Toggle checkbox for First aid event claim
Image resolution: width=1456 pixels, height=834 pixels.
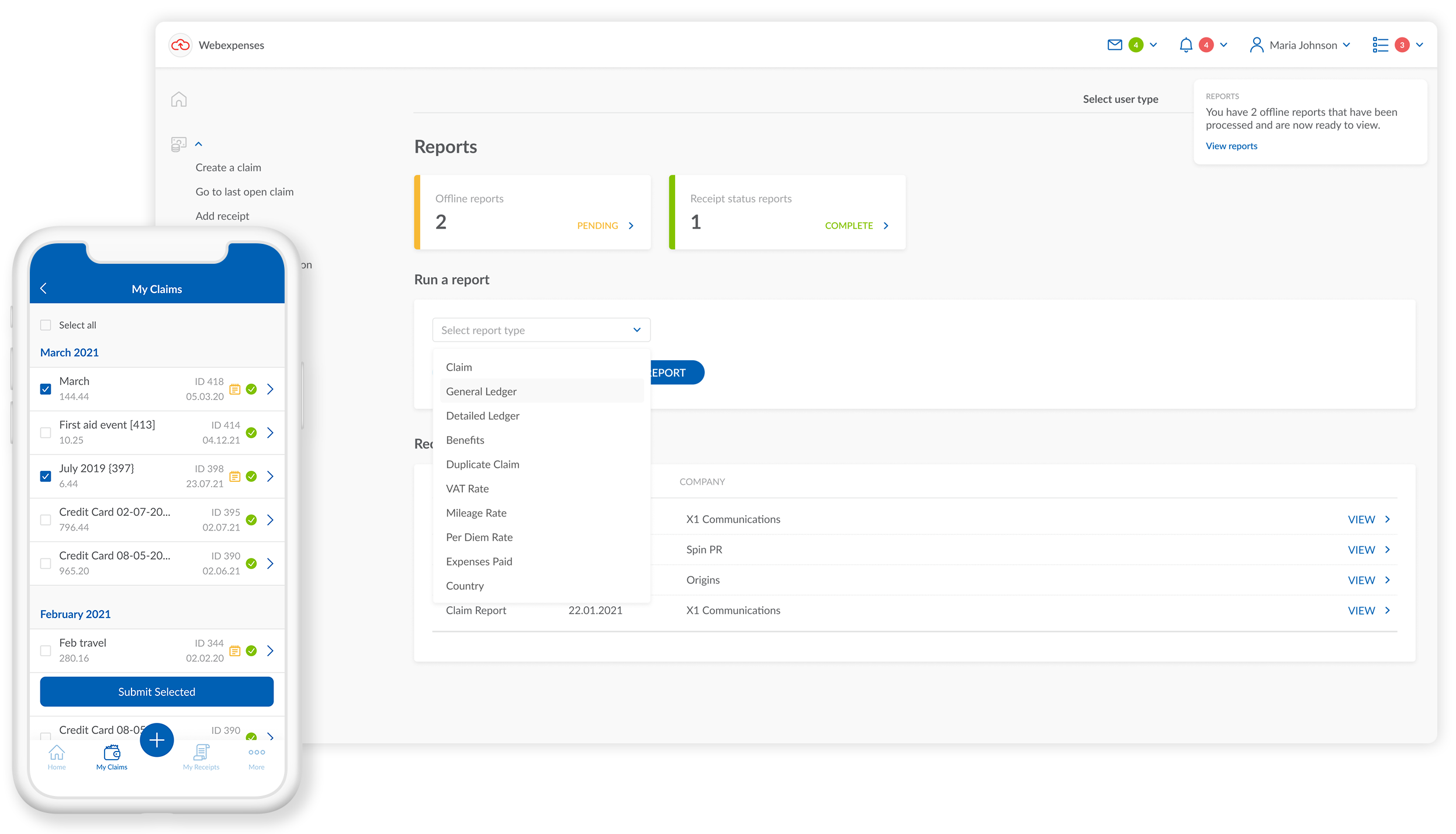[x=45, y=432]
